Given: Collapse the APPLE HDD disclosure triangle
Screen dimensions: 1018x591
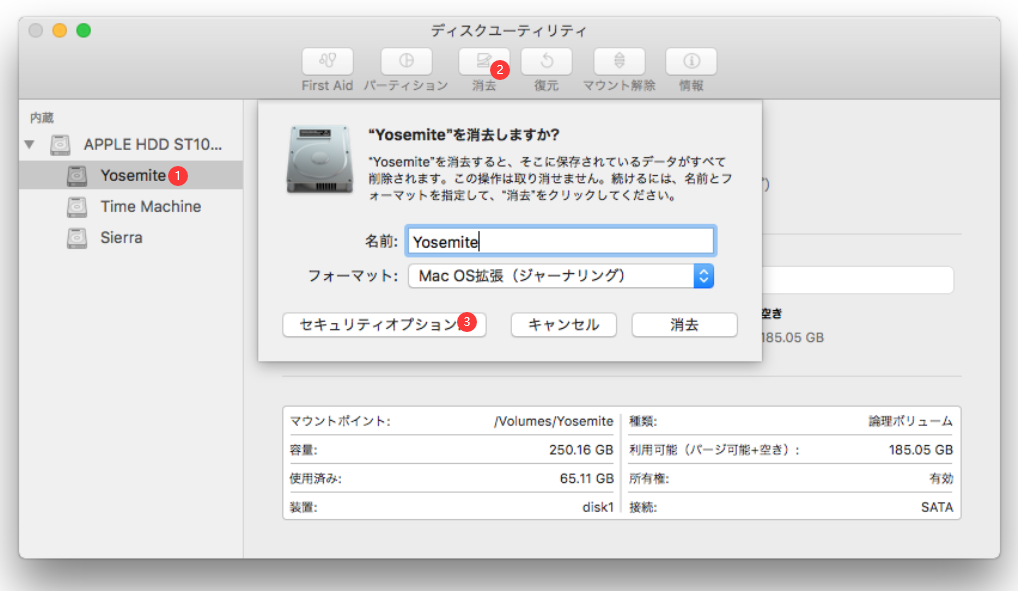Looking at the screenshot, I should click(x=30, y=143).
